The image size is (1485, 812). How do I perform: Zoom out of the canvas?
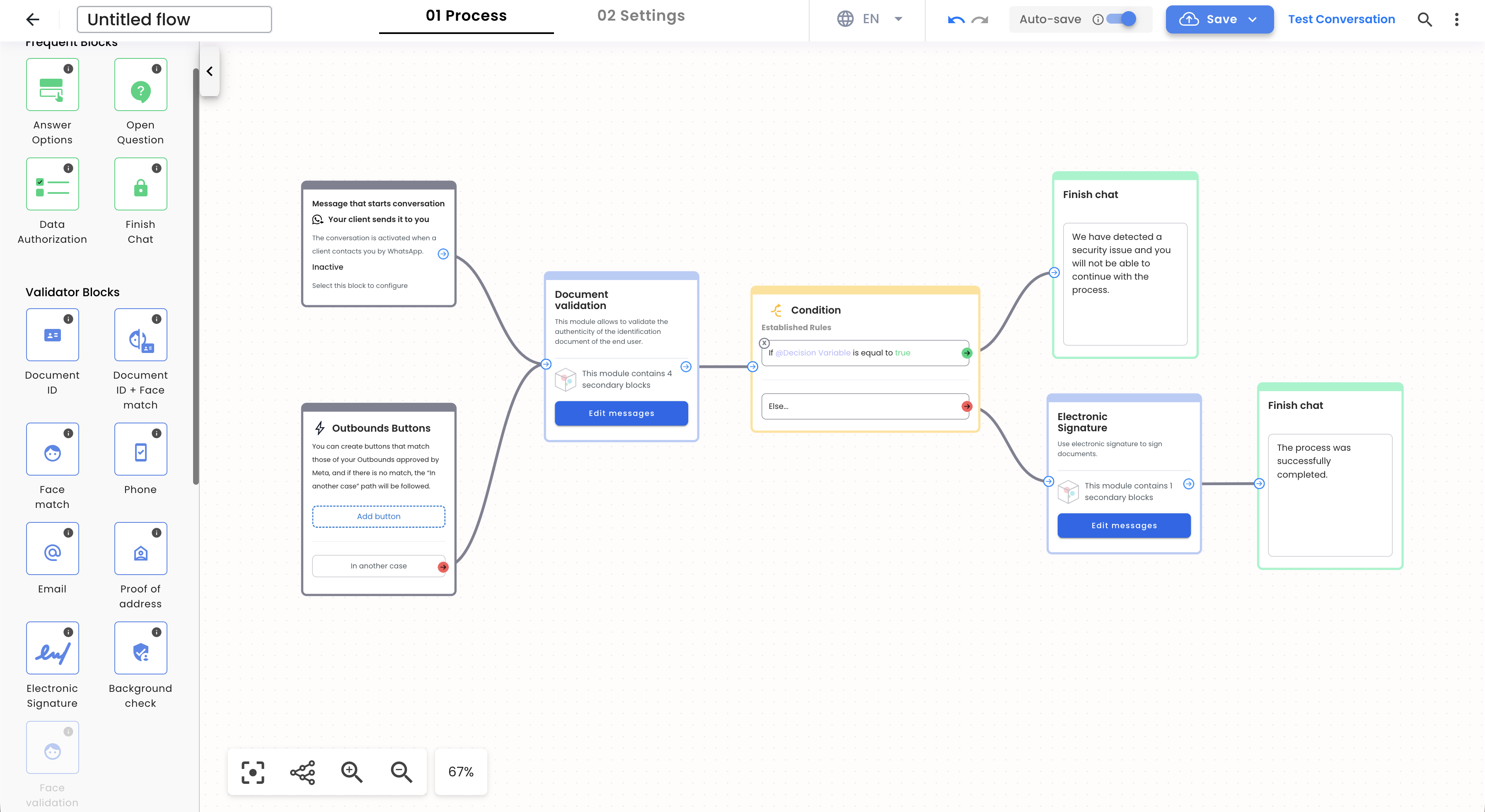401,772
